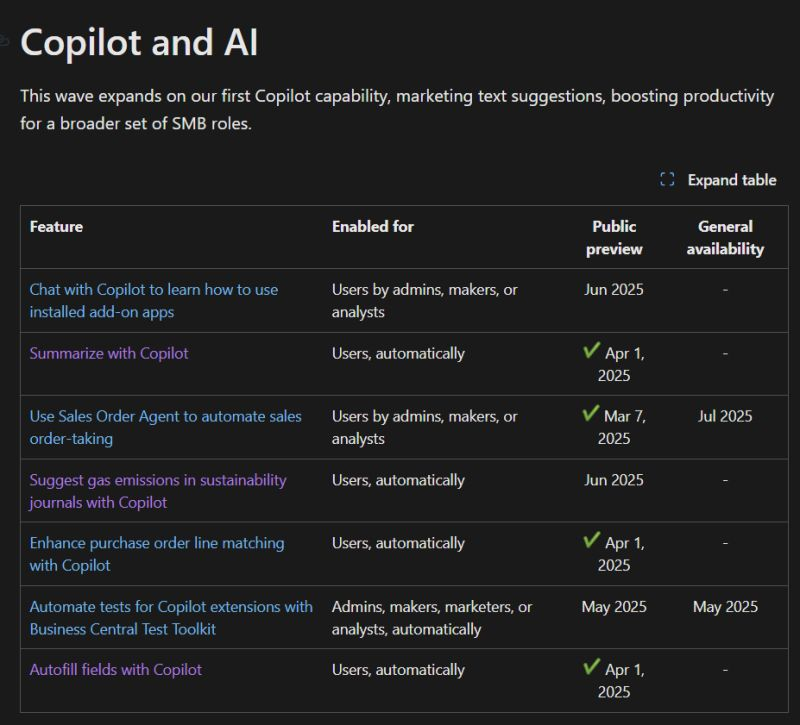Open Suggest gas emissions in sustainability journals link
Screen dimensions: 800x725
(158, 491)
